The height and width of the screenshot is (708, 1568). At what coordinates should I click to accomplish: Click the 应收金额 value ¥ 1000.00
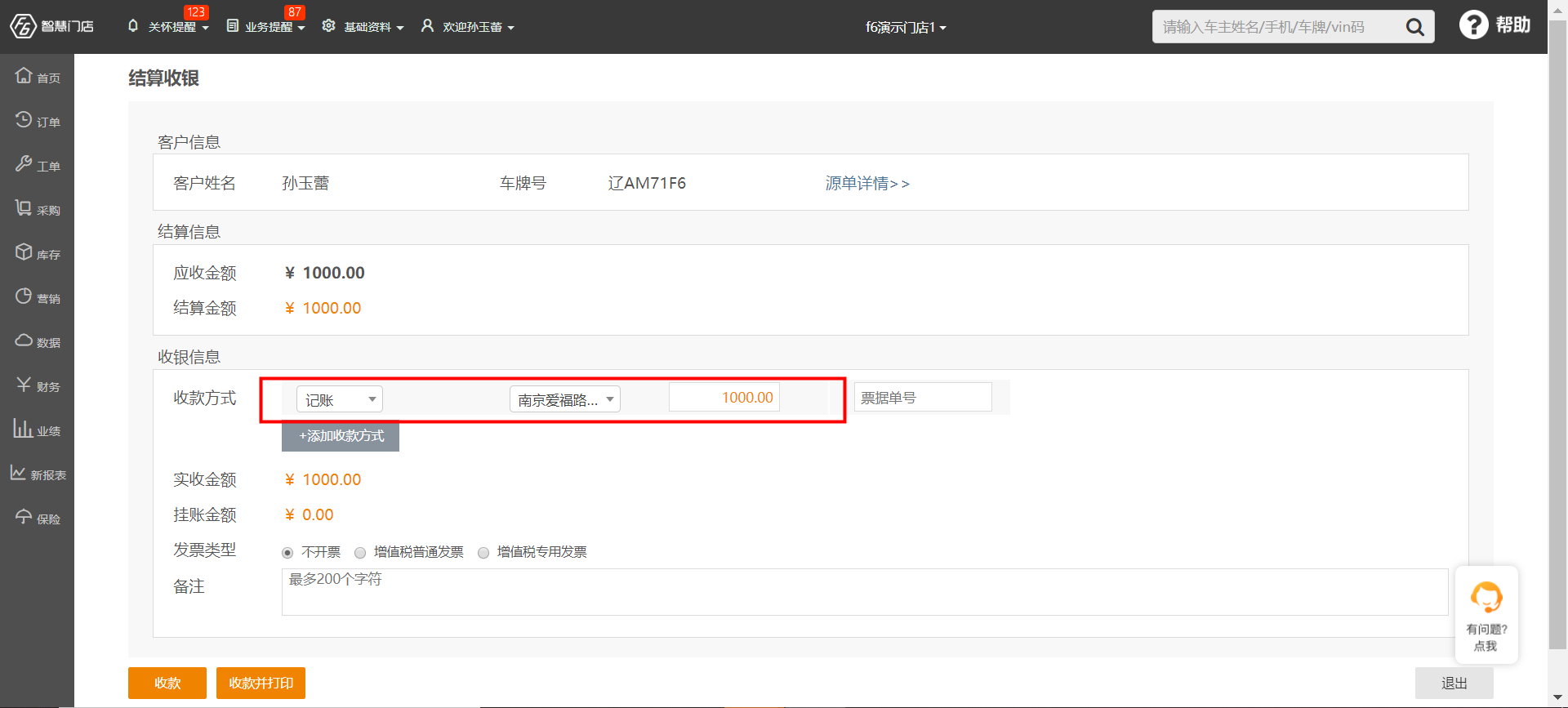tap(325, 273)
